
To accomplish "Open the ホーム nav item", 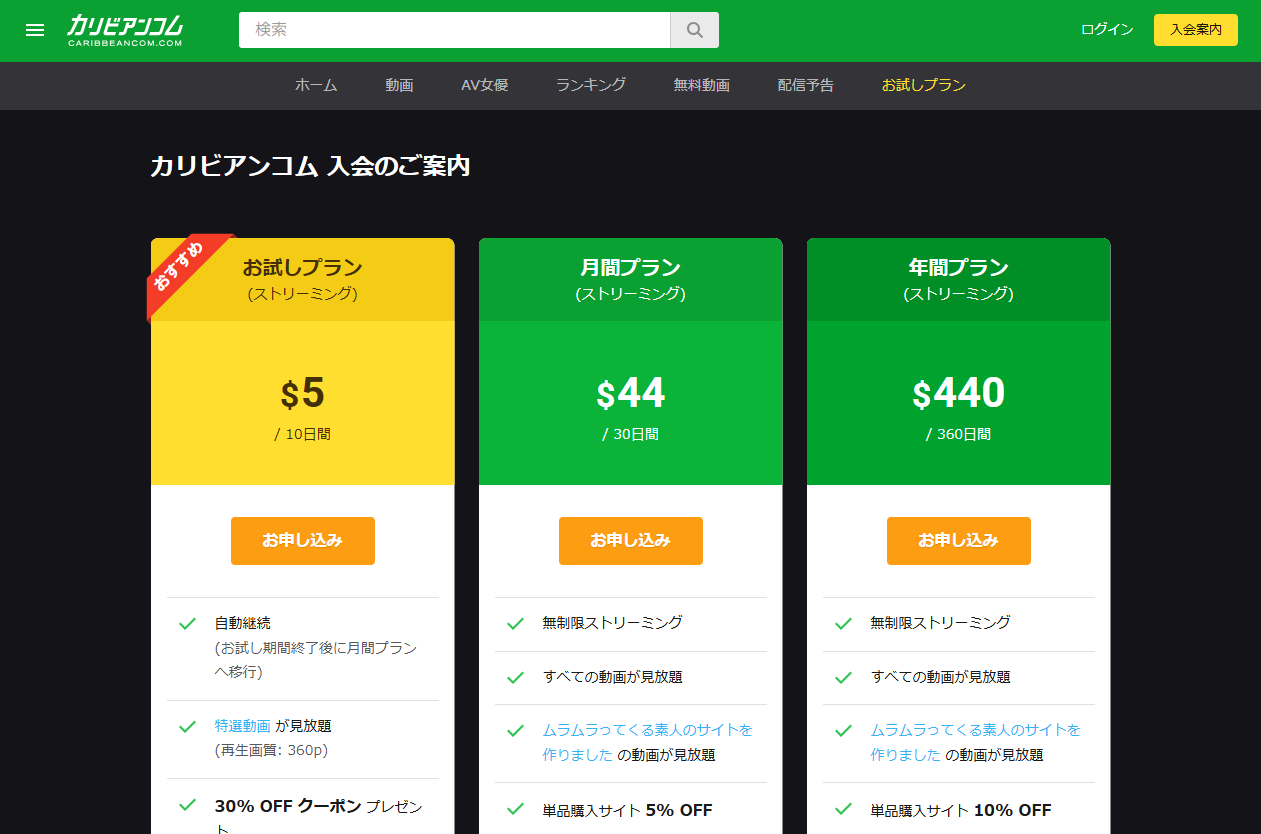I will click(316, 85).
